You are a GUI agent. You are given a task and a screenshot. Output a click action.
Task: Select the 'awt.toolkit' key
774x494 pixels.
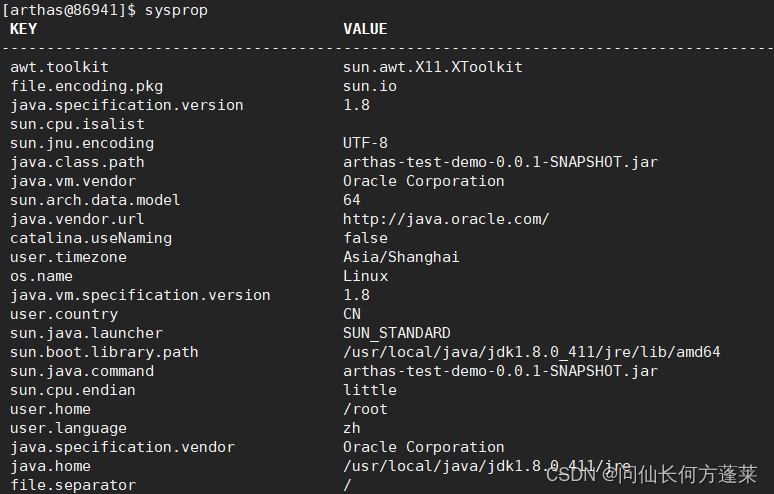pyautogui.click(x=59, y=67)
